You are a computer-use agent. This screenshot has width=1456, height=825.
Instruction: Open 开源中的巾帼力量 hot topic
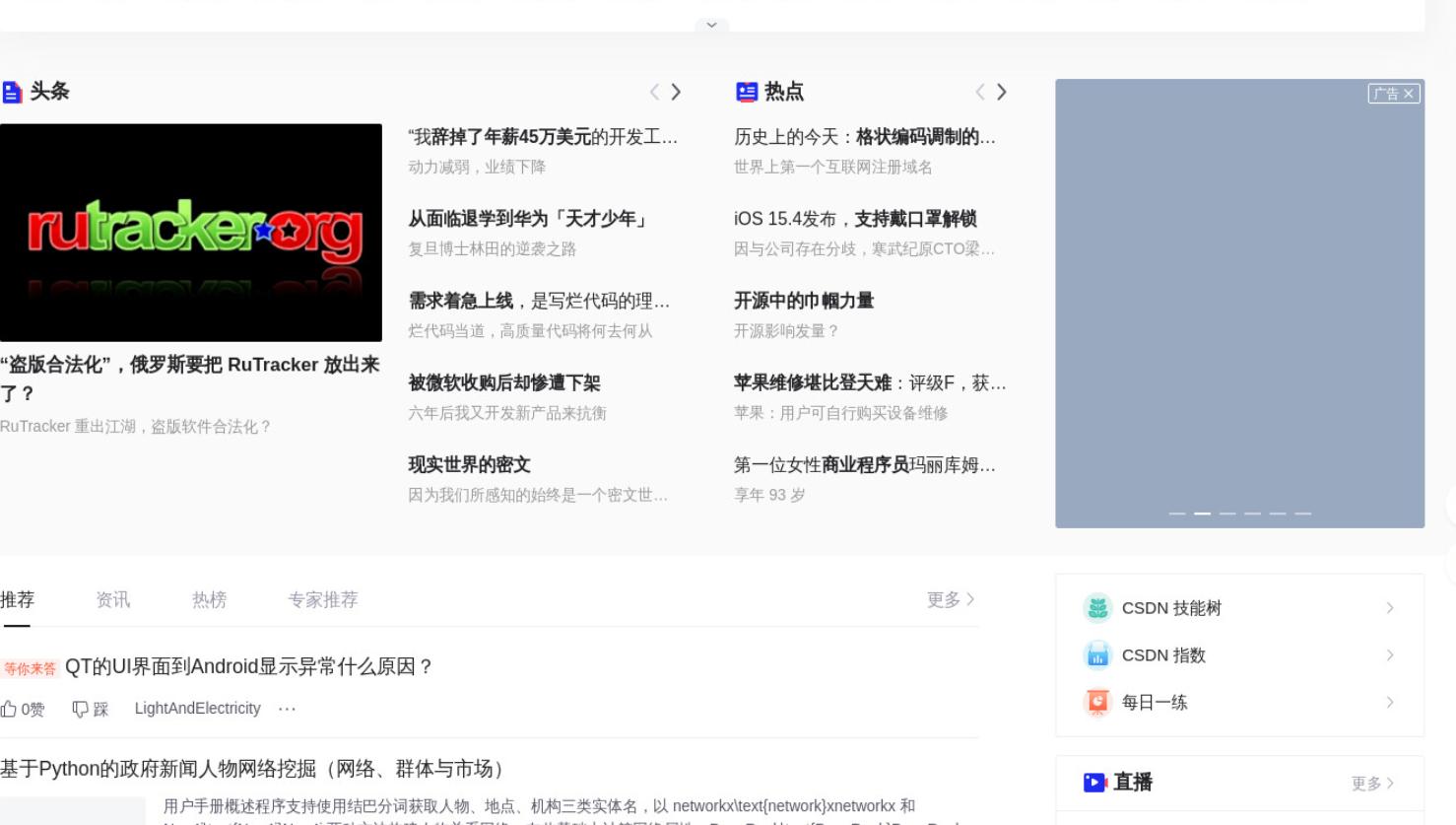804,301
